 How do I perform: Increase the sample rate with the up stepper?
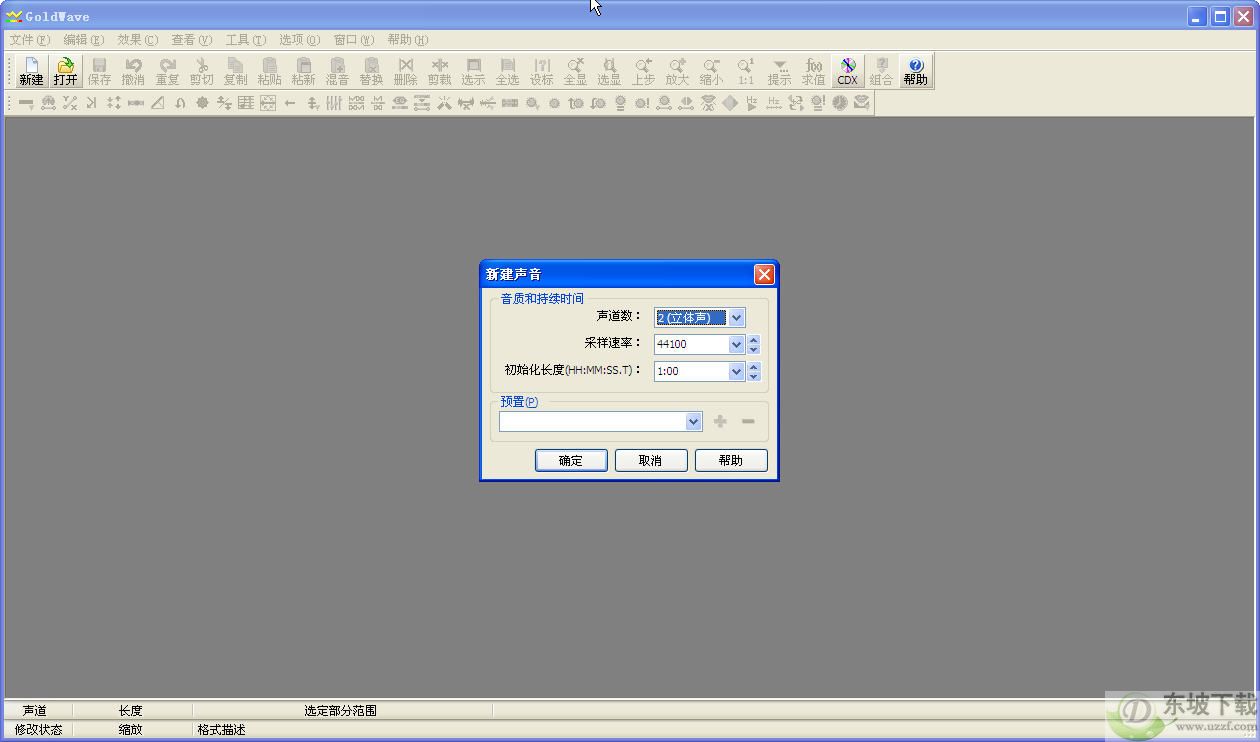(x=754, y=339)
